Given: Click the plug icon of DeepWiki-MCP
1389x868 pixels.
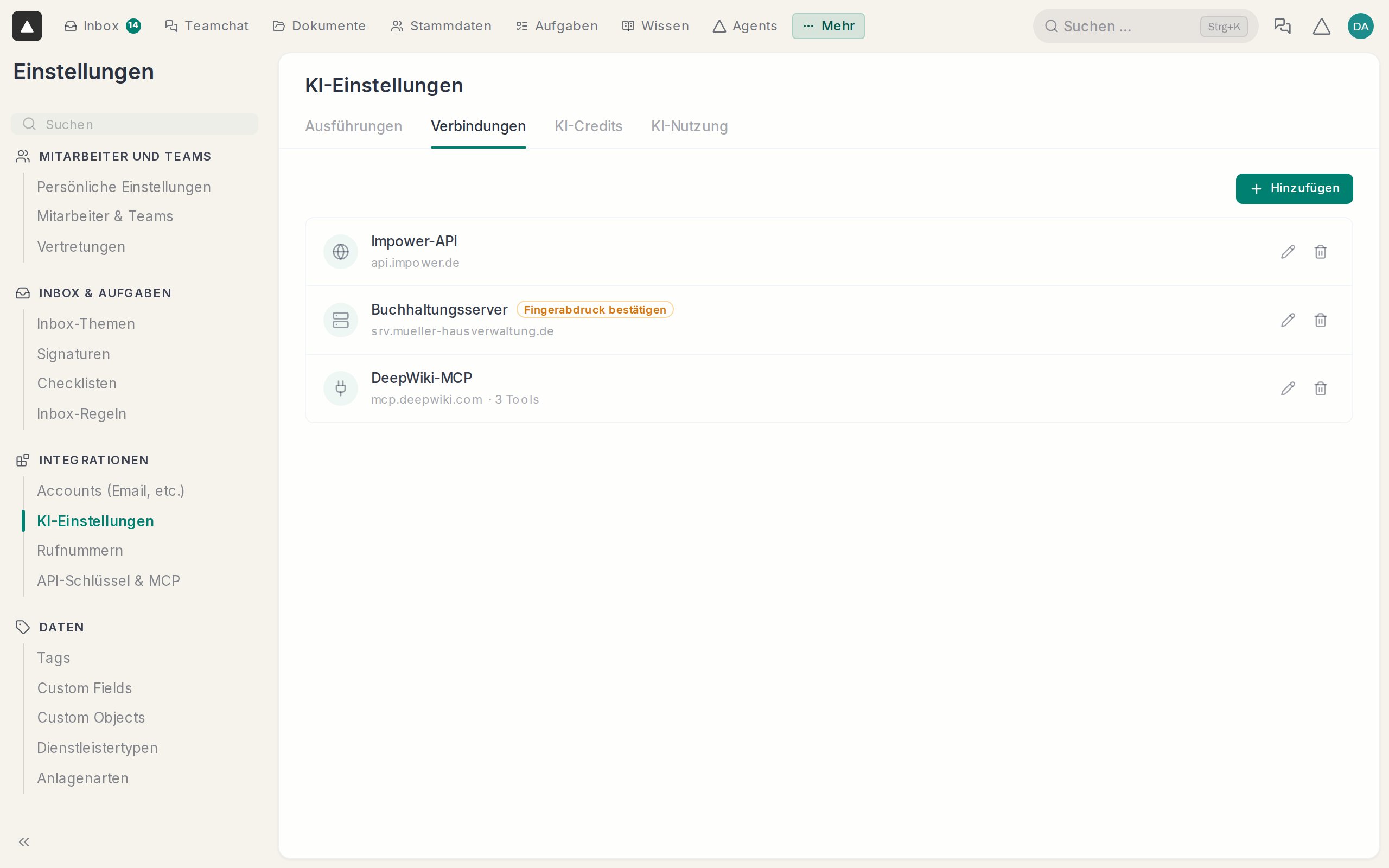Looking at the screenshot, I should 340,388.
